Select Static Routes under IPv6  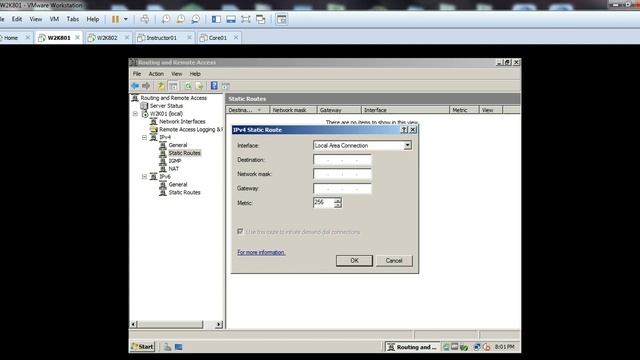(x=184, y=192)
